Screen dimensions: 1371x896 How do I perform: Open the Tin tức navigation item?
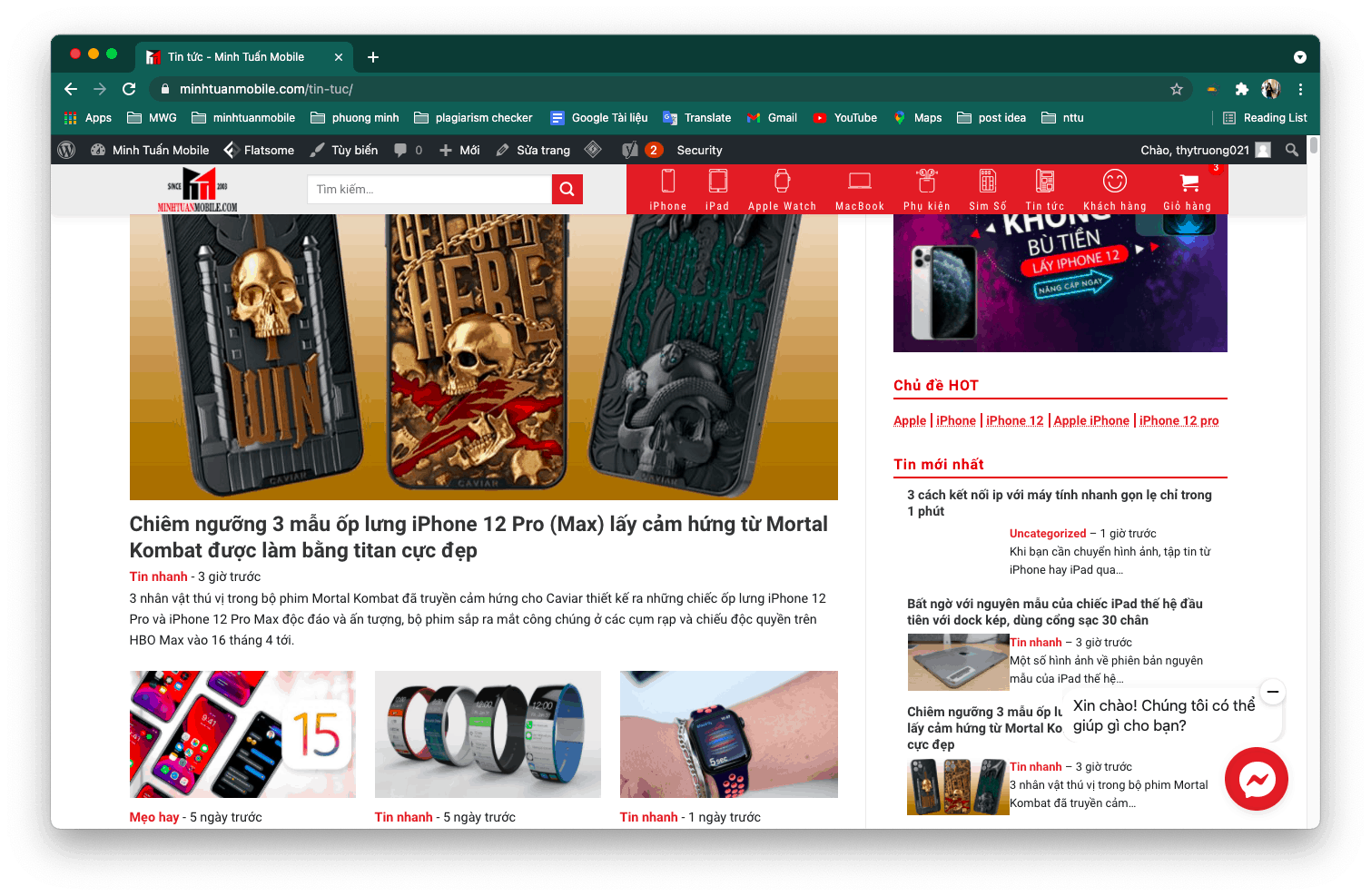[x=1044, y=190]
